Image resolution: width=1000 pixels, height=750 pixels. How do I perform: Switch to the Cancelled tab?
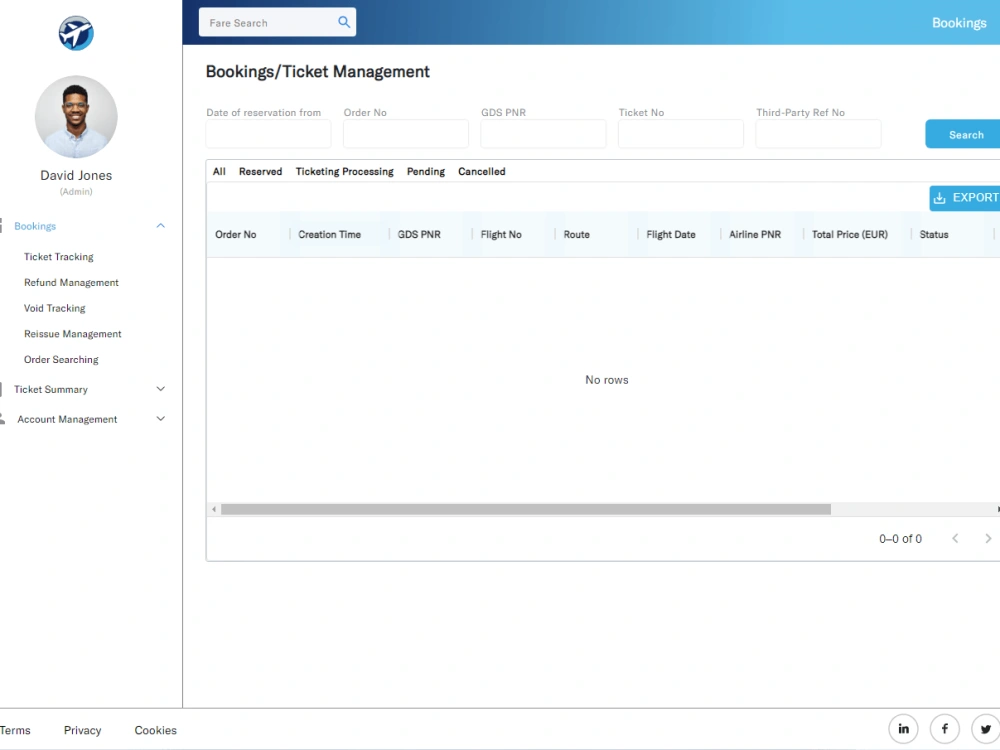[x=482, y=172]
